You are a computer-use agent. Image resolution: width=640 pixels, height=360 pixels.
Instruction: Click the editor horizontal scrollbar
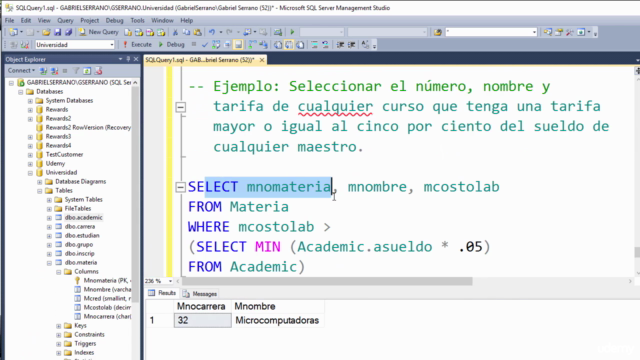pos(327,281)
